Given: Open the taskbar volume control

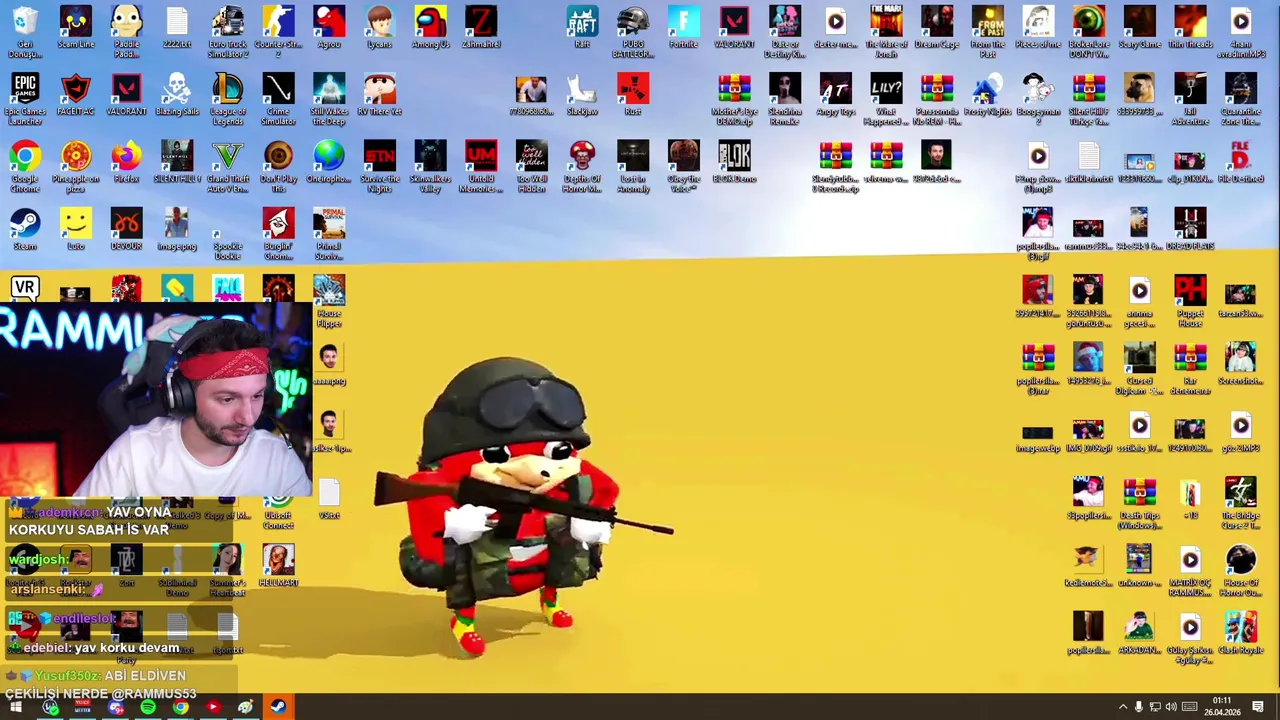Looking at the screenshot, I should [1171, 708].
